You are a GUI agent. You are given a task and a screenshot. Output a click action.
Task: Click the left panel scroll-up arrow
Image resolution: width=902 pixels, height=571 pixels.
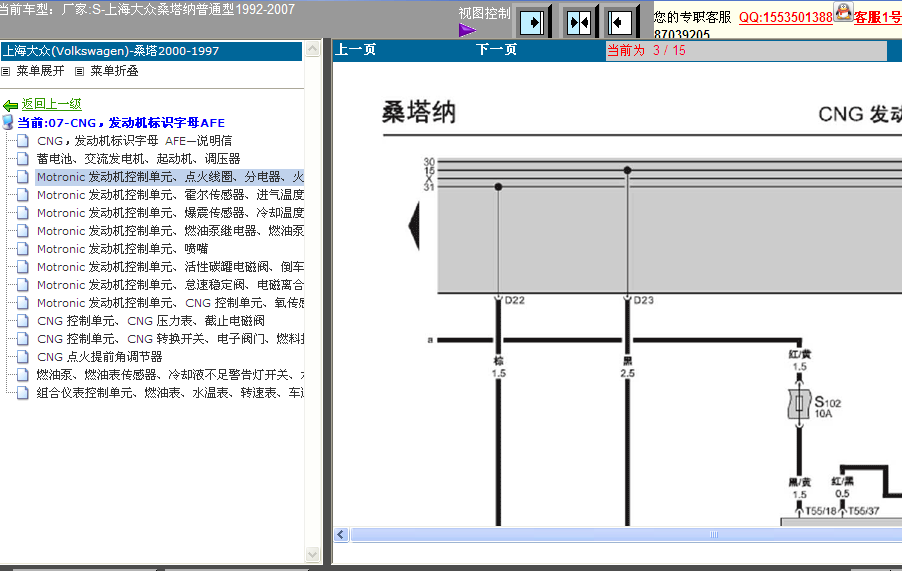click(312, 49)
